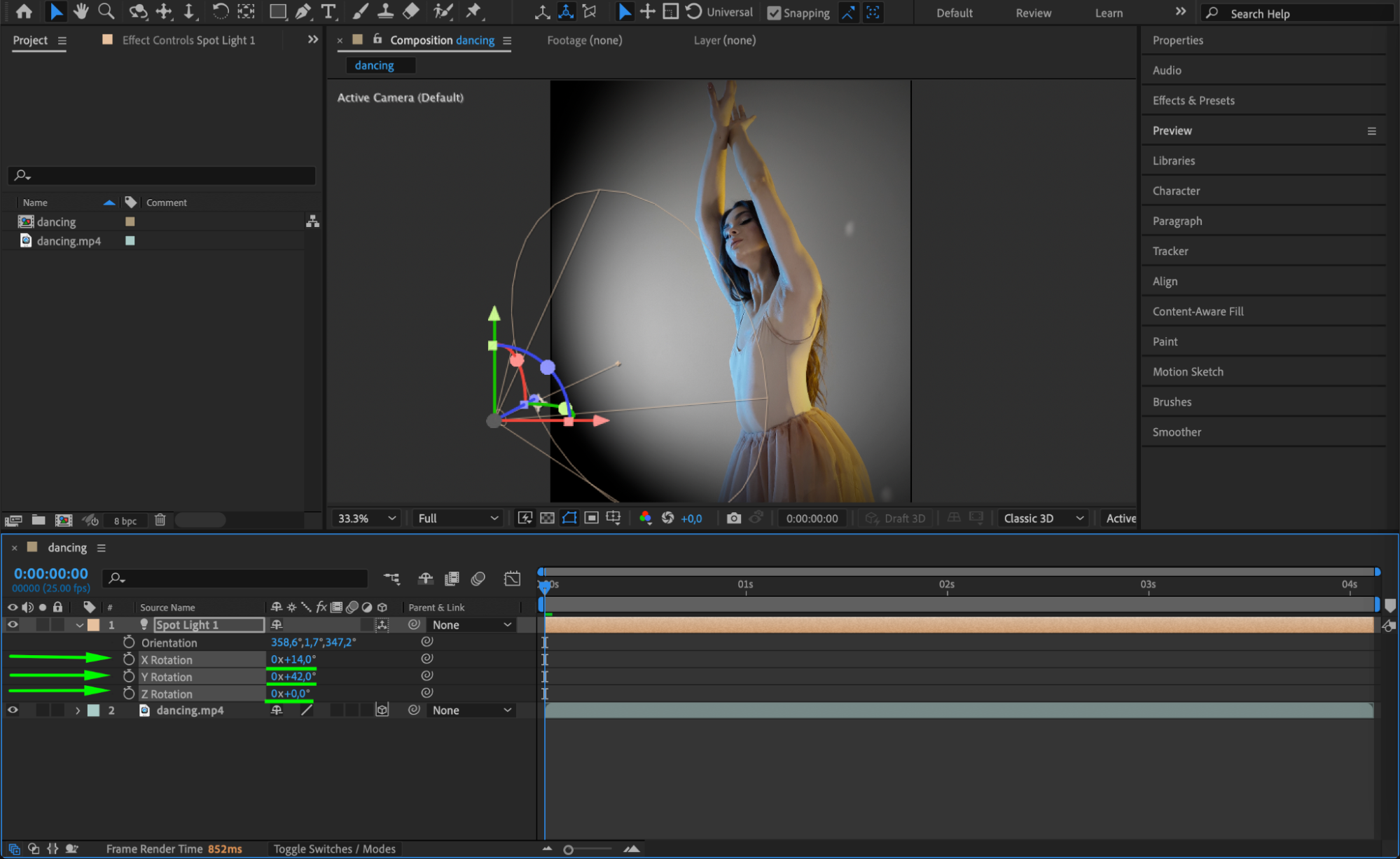The image size is (1400, 859).
Task: Select the Rectangle shape tool
Action: [x=277, y=11]
